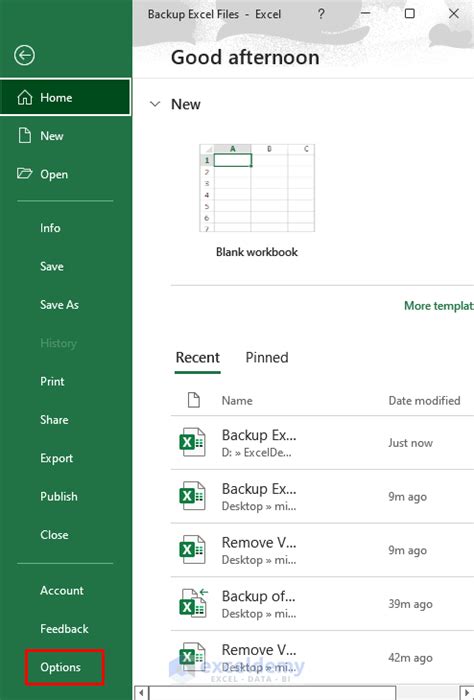Click Excel icon of Just now file
Screen dimensions: 474x700
192,442
